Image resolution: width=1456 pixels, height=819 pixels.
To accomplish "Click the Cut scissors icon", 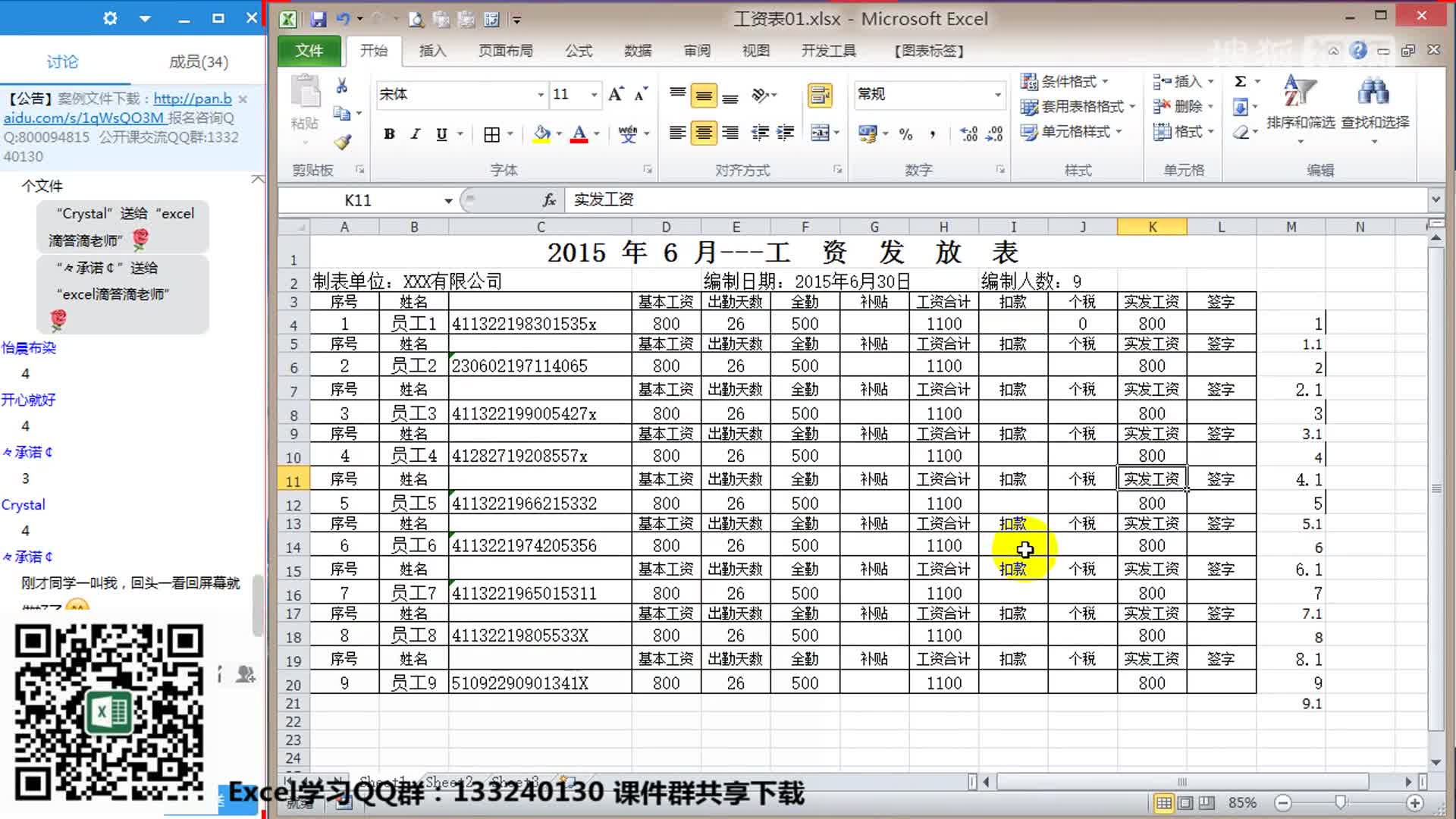I will pos(342,86).
